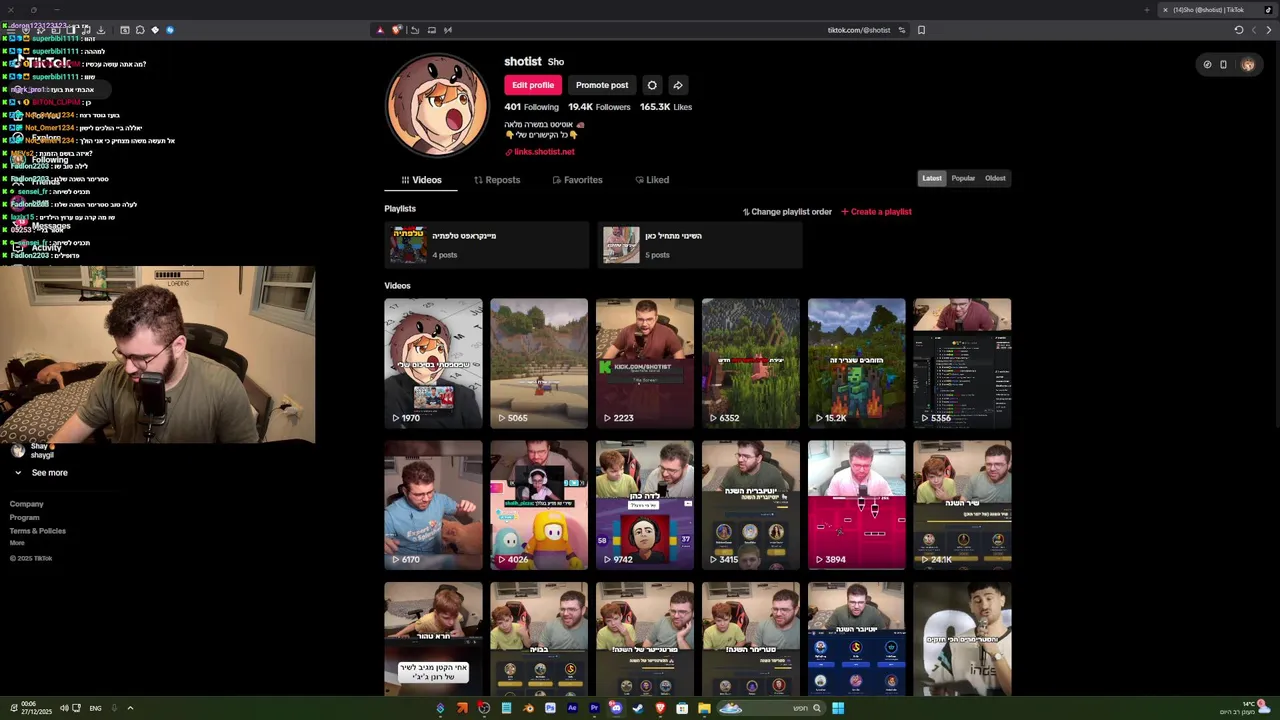
Task: Click Create a playlist
Action: pos(876,212)
